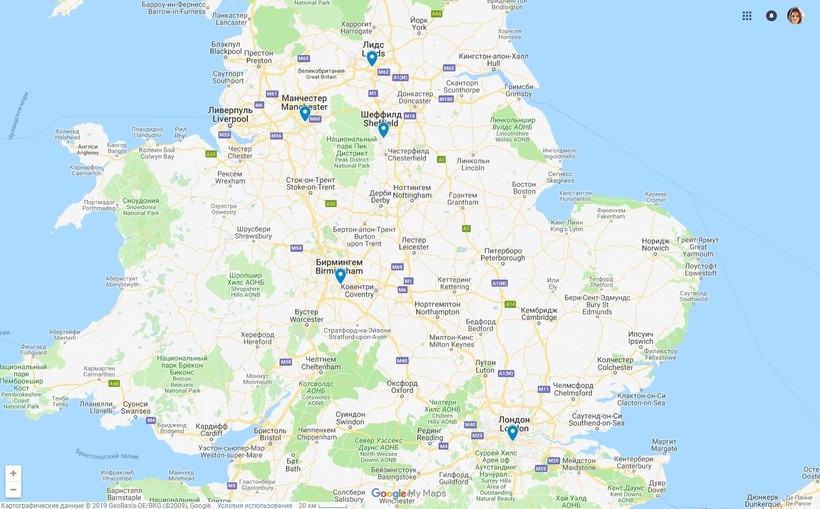Click the Norwich city label

(x=655, y=244)
